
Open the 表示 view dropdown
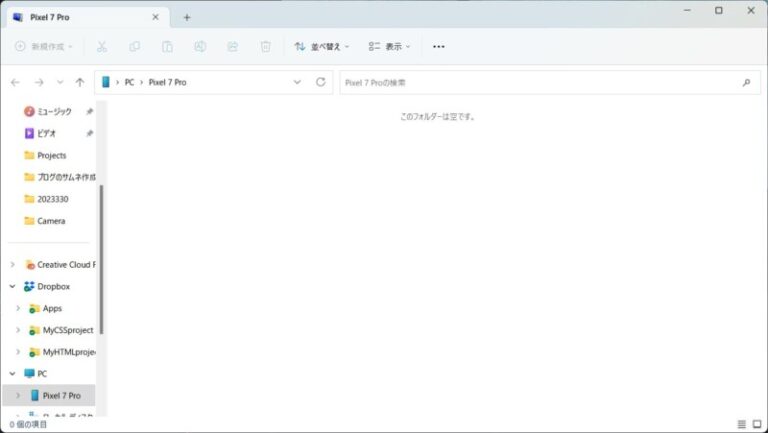point(389,46)
